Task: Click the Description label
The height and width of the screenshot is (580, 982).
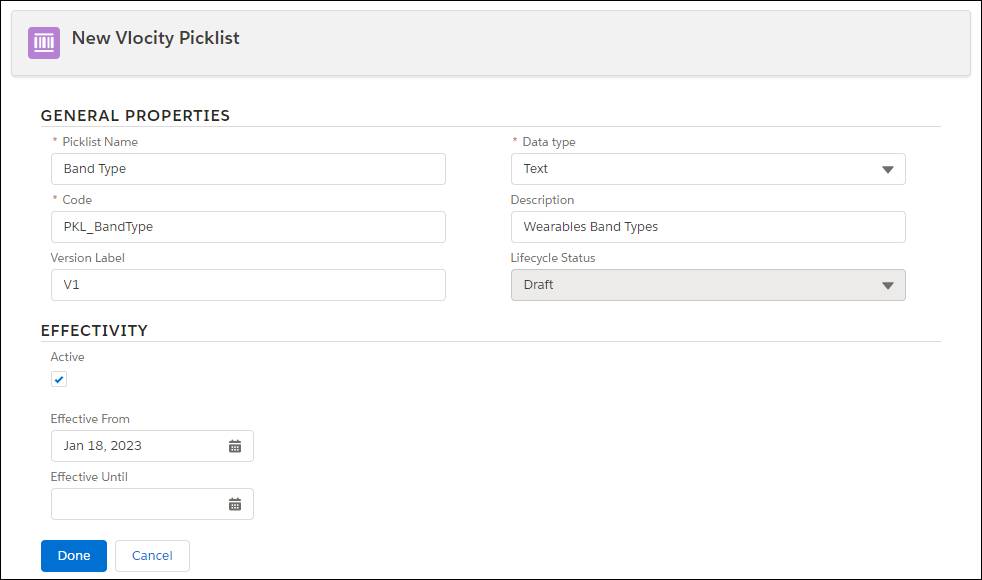Action: (x=542, y=200)
